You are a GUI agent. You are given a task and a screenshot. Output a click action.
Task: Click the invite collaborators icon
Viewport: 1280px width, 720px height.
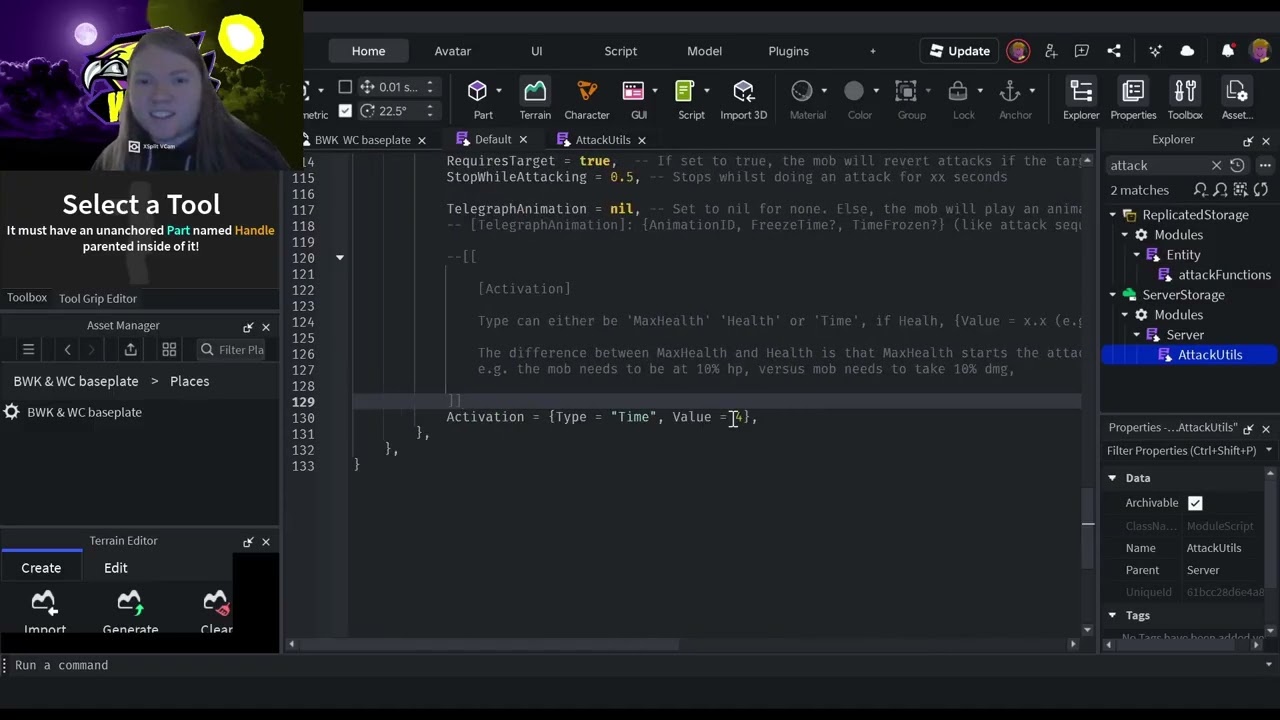pyautogui.click(x=1050, y=51)
